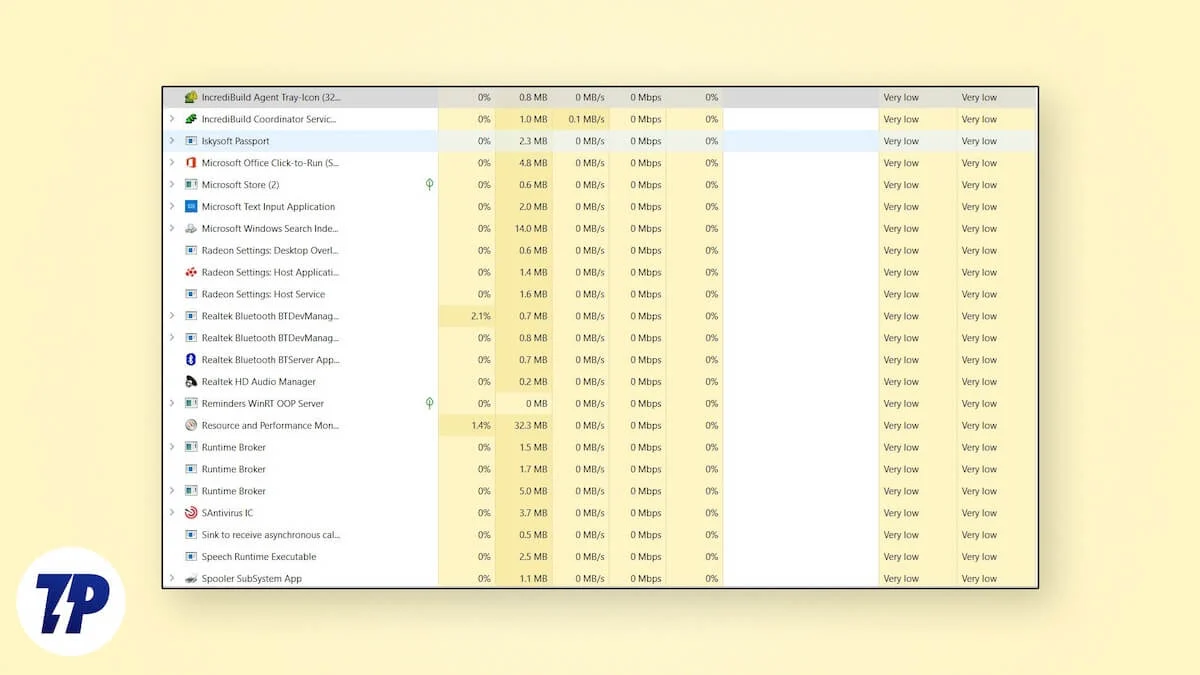The image size is (1200, 675).
Task: Click the Realtek HD Audio Manager speaker icon
Action: click(191, 382)
